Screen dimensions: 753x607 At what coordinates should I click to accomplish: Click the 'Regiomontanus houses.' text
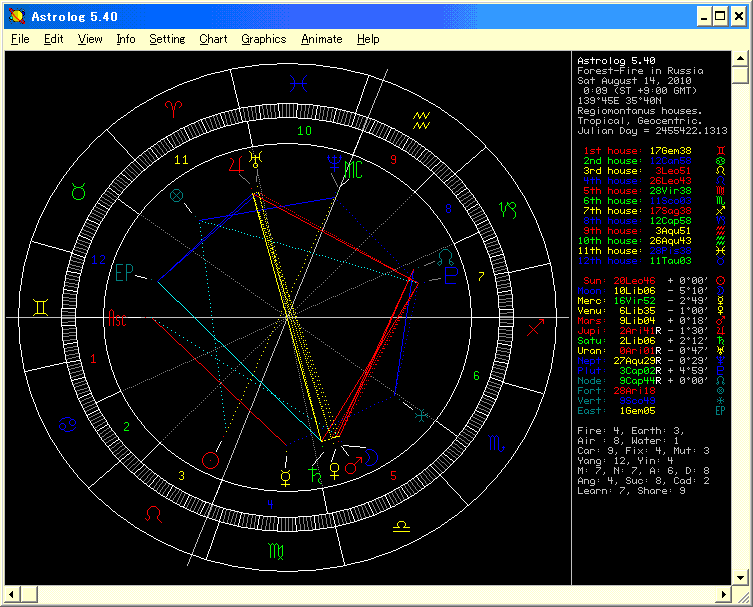coord(639,110)
